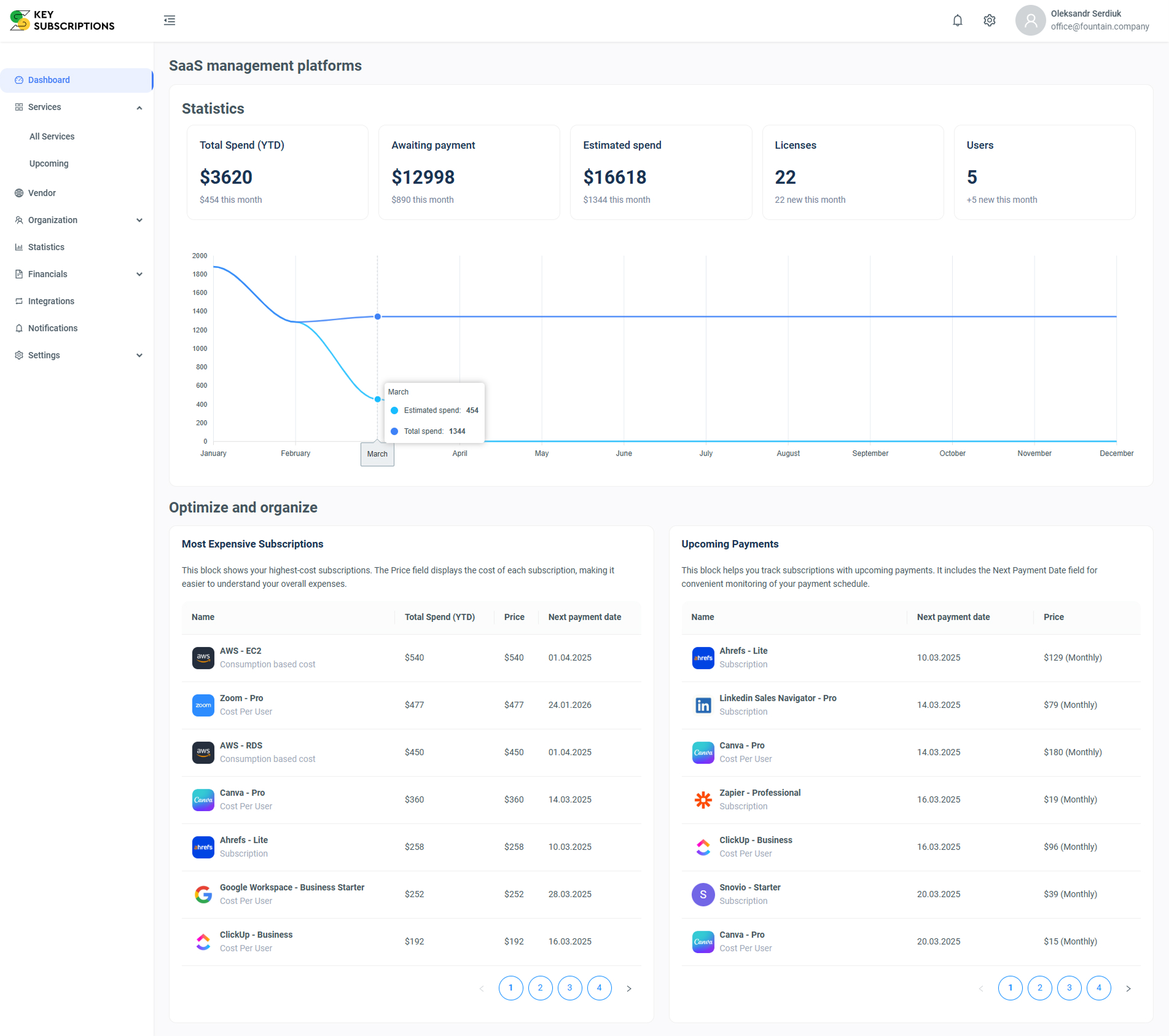Go to page 4 of Most Expensive Subscriptions
This screenshot has width=1169, height=1036.
click(x=599, y=988)
